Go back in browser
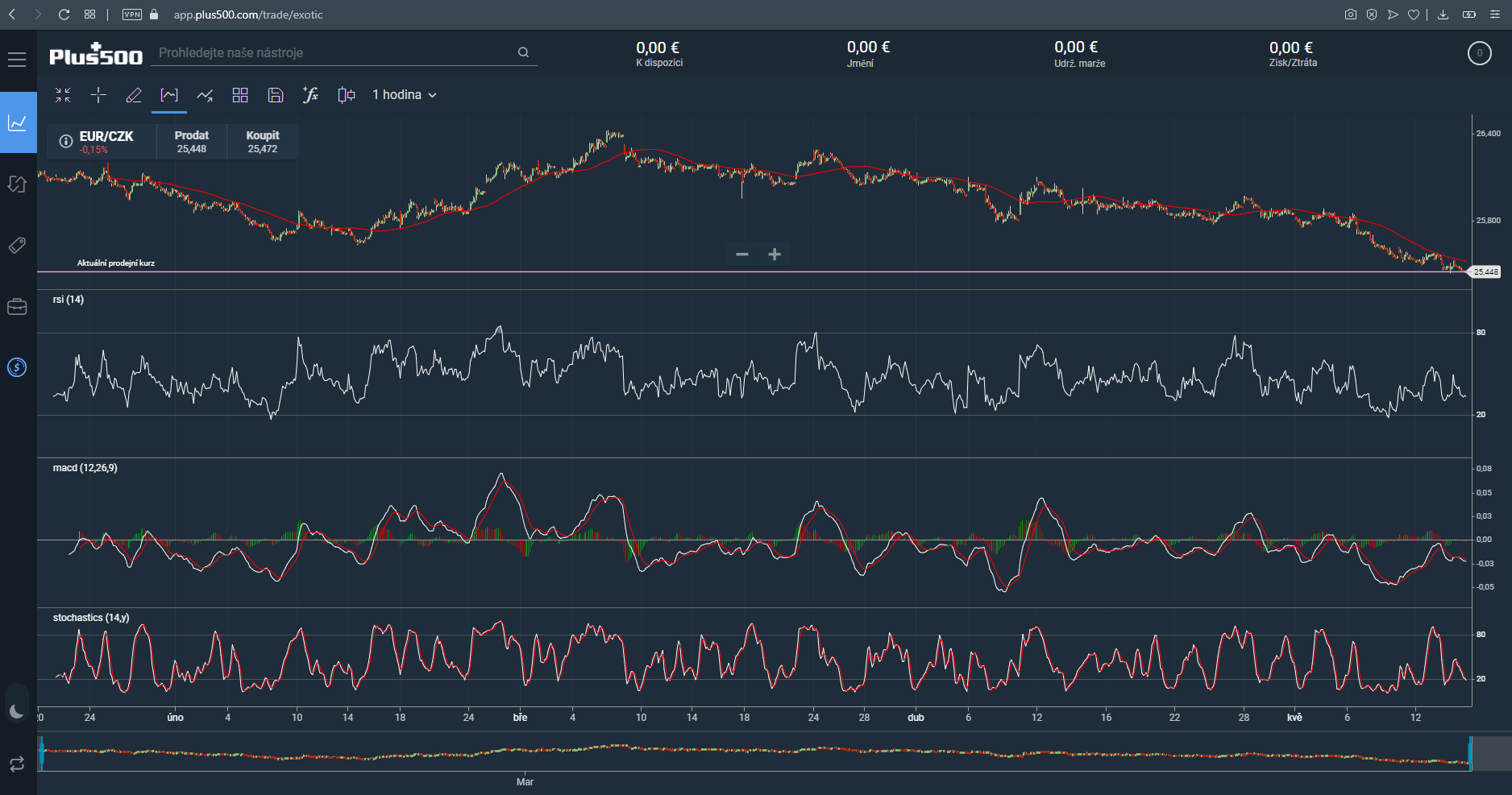This screenshot has width=1512, height=795. (12, 14)
